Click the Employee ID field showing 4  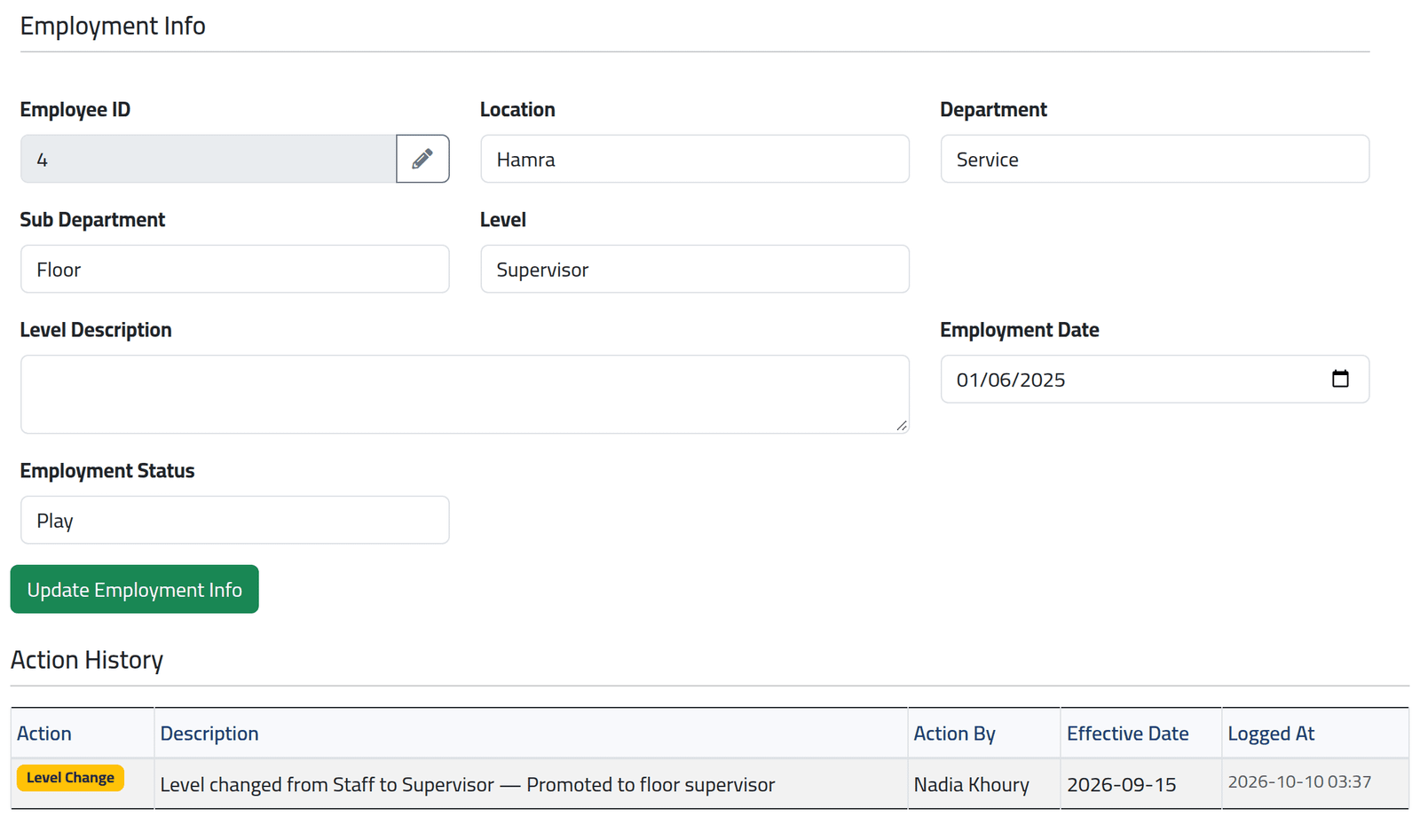tap(209, 159)
